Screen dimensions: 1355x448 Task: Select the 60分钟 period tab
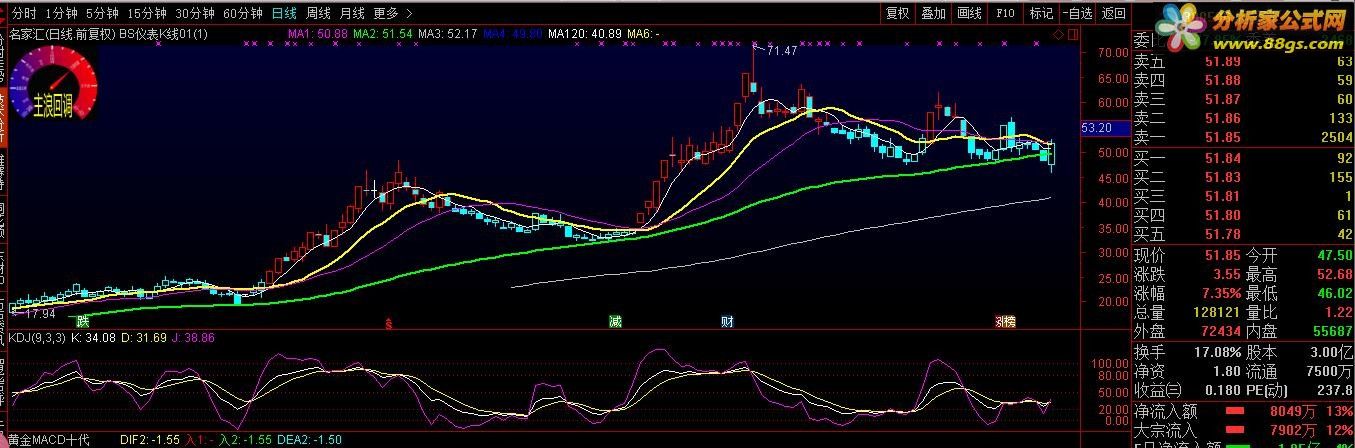[x=243, y=13]
